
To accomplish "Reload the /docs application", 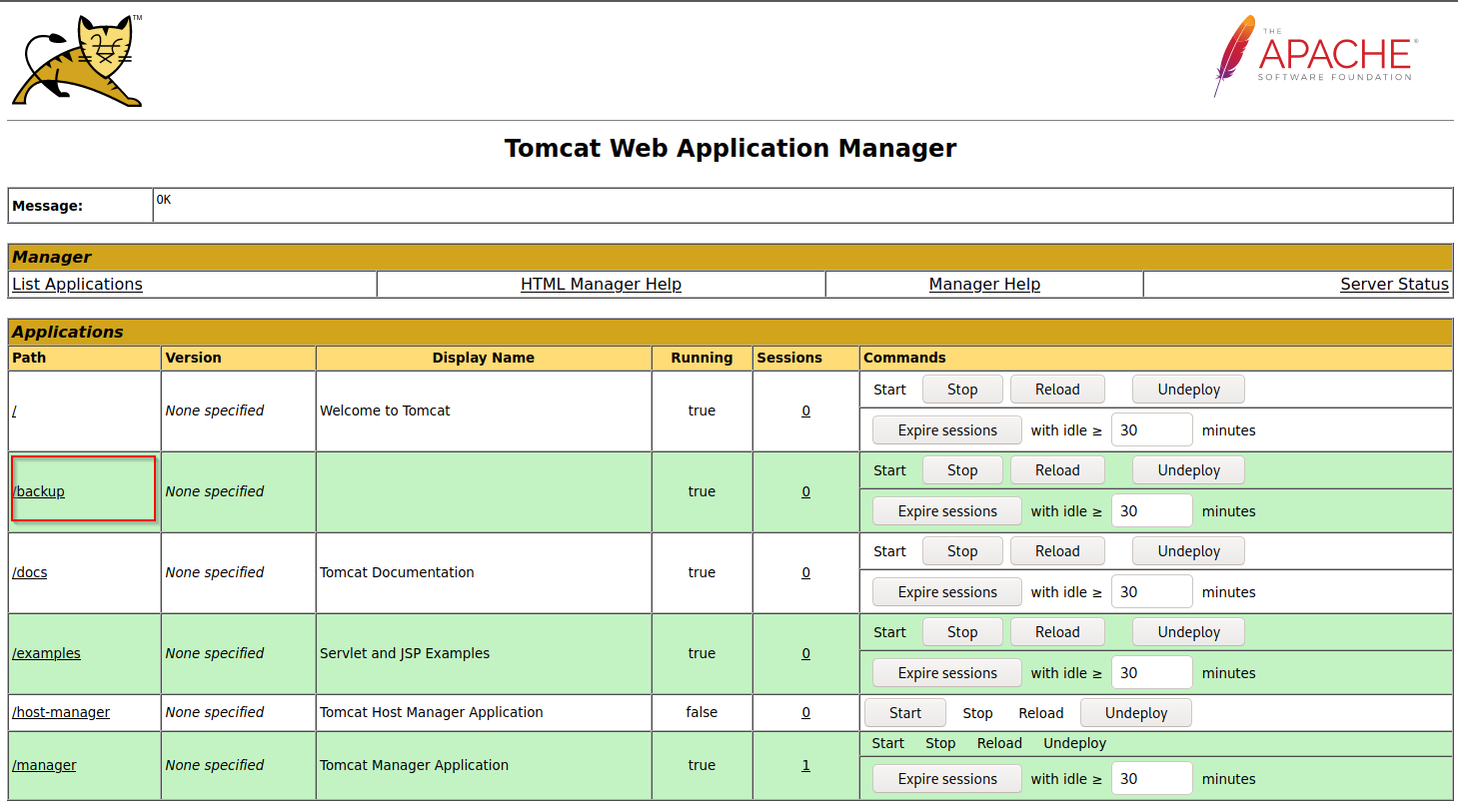I will [x=1056, y=551].
